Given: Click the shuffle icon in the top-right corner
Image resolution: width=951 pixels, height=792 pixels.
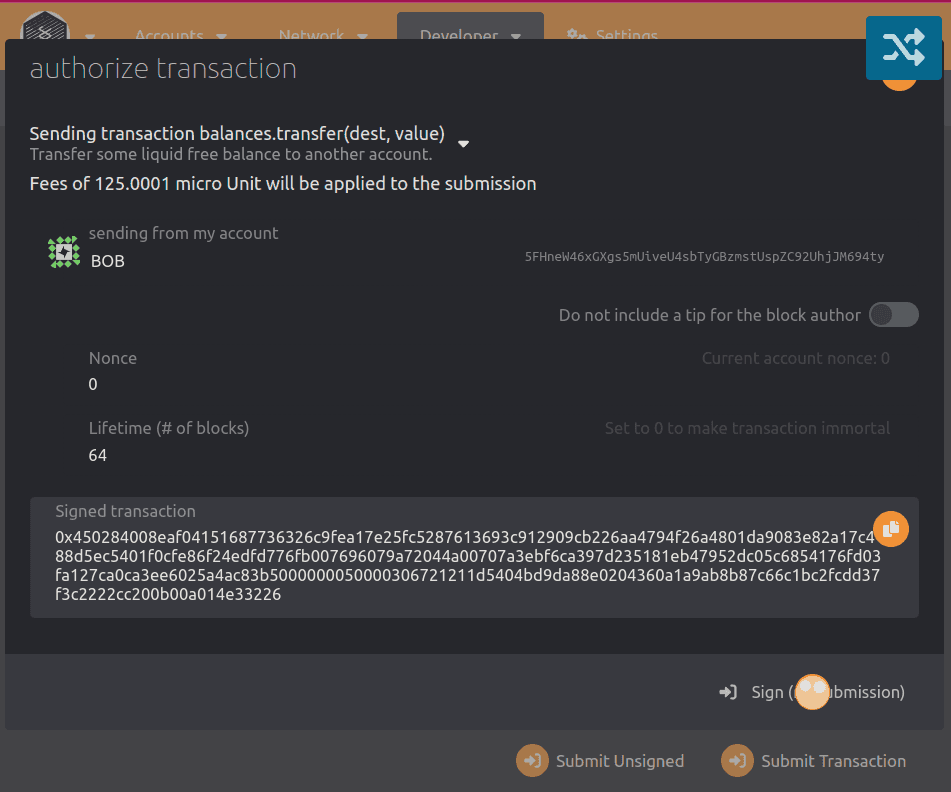Looking at the screenshot, I should click(x=903, y=47).
